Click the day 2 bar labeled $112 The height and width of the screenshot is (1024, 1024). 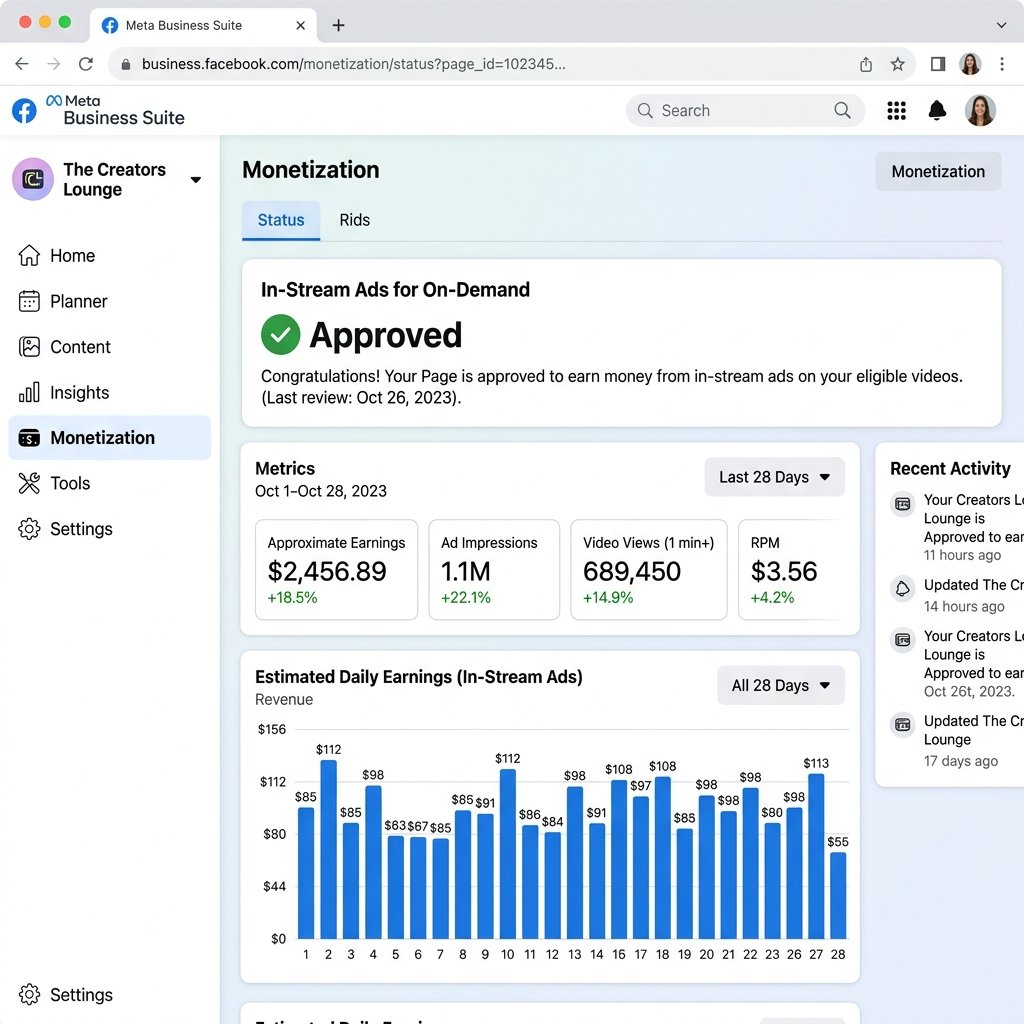328,849
